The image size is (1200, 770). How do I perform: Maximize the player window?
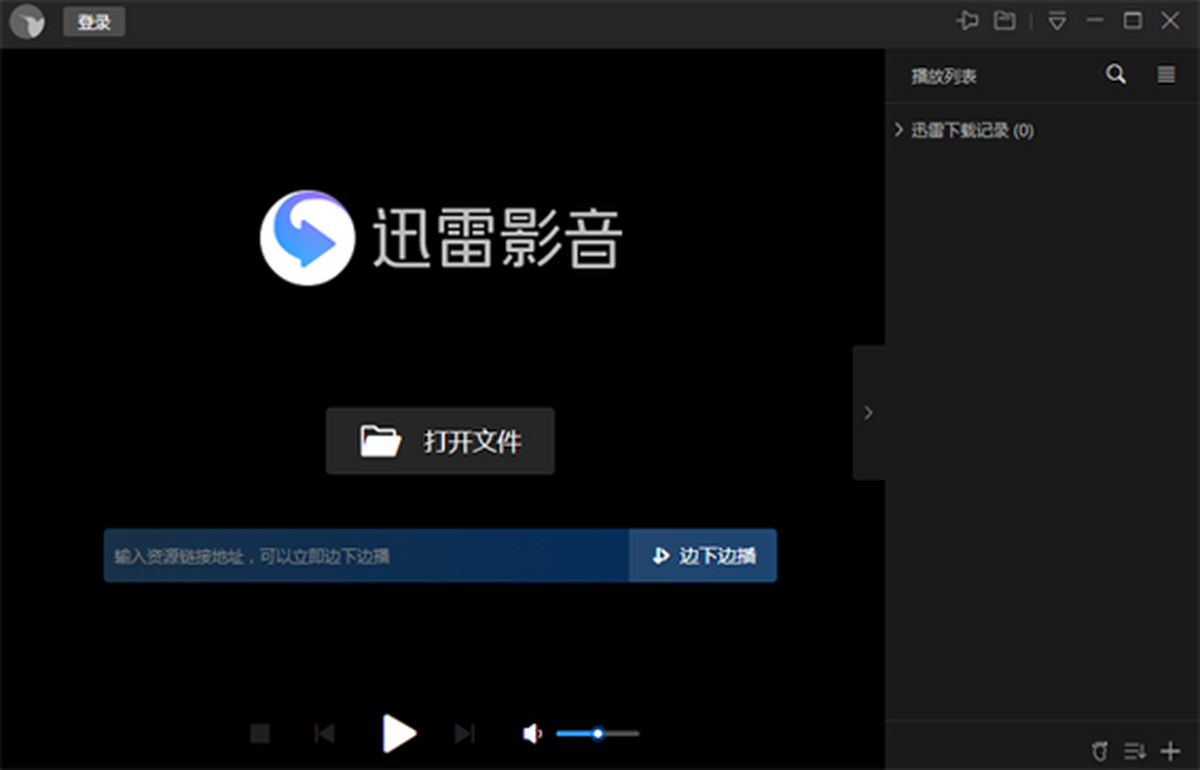1133,21
